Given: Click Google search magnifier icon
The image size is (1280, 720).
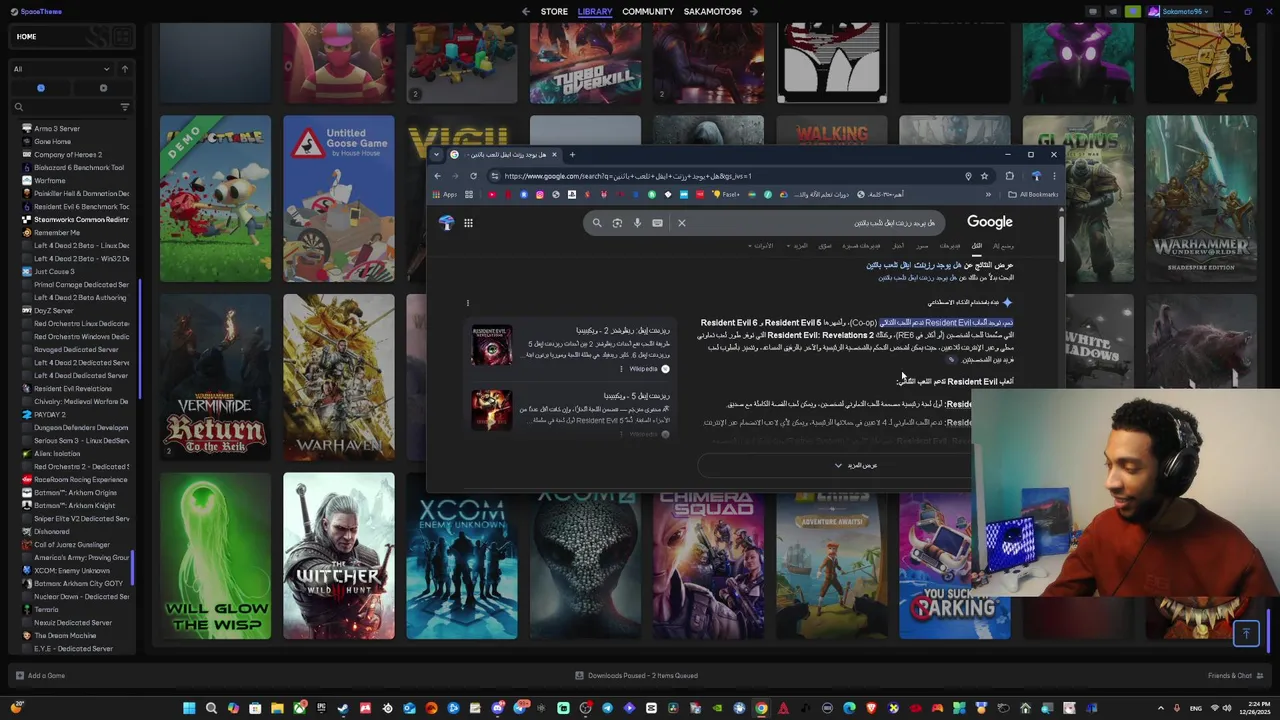Looking at the screenshot, I should tap(597, 223).
